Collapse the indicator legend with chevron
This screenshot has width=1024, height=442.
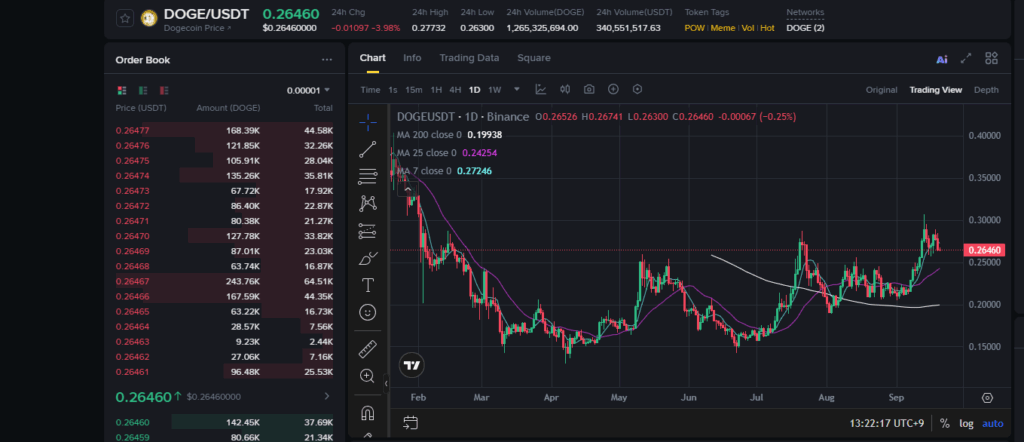(408, 190)
